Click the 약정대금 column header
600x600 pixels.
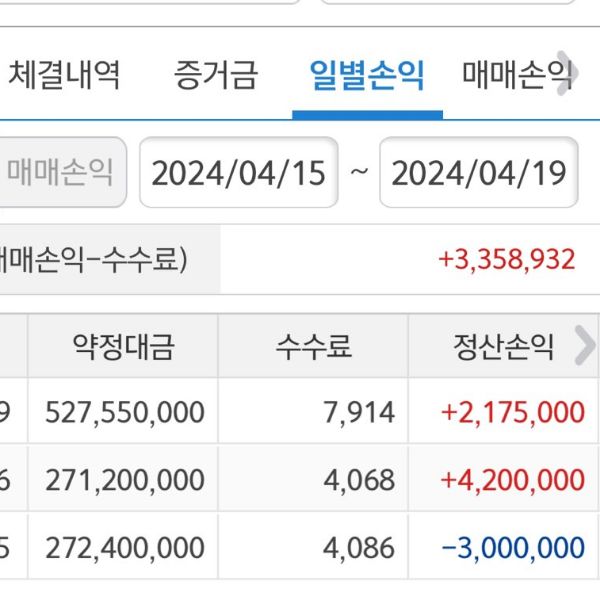pyautogui.click(x=123, y=347)
